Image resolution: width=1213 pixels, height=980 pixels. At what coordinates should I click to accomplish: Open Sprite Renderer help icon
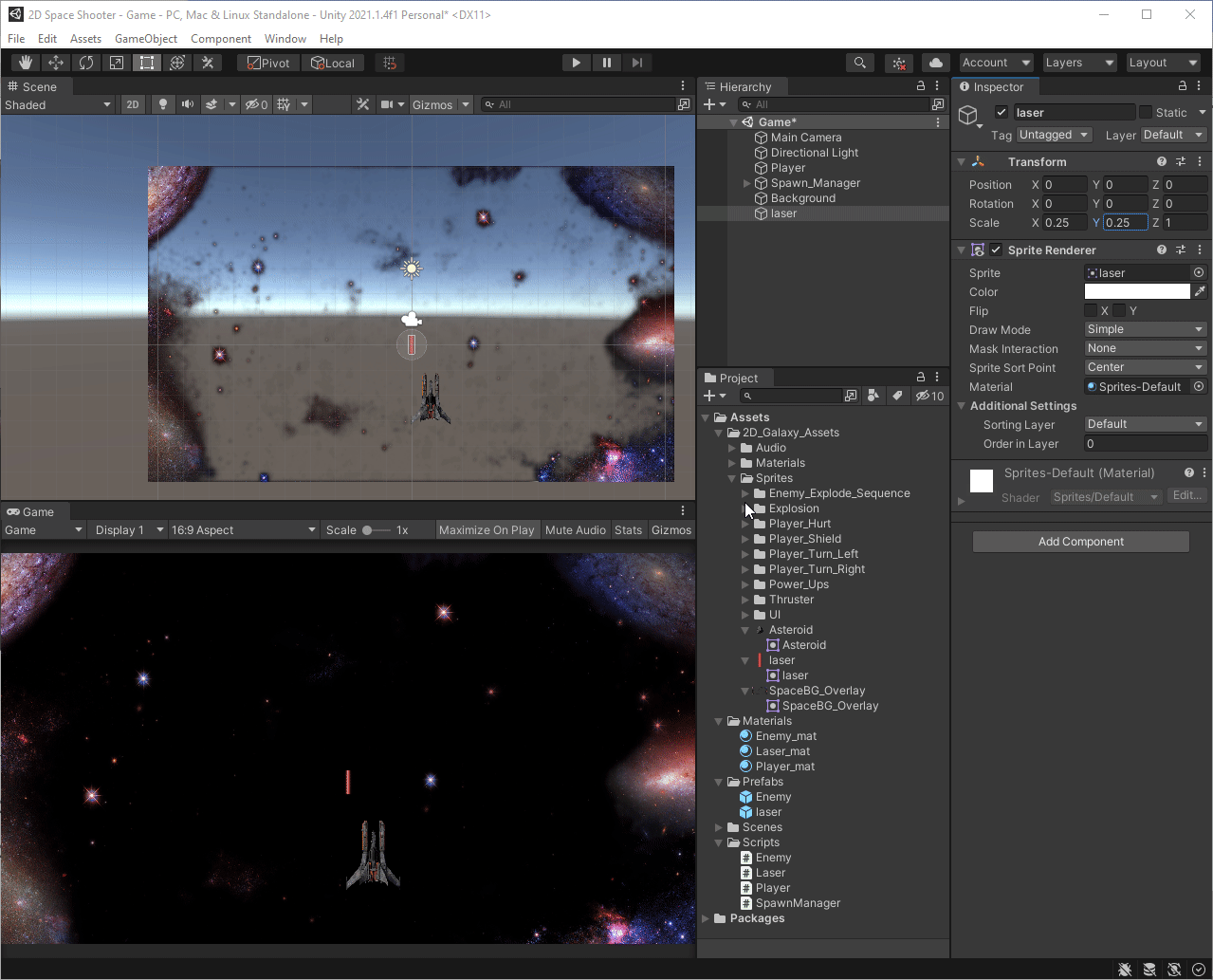click(1162, 250)
